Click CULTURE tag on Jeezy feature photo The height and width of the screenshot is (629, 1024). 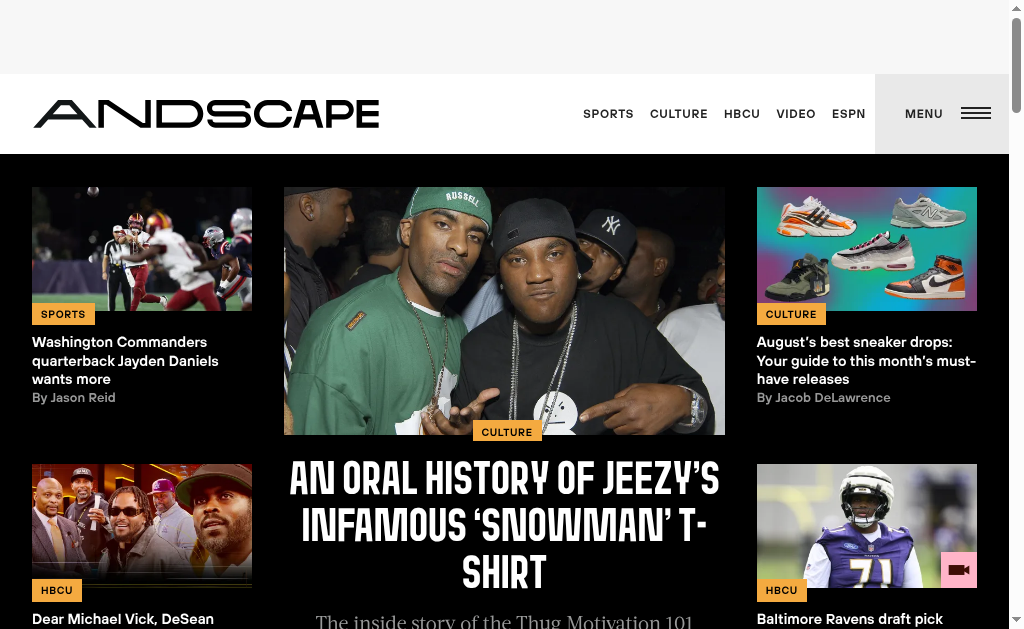[507, 432]
